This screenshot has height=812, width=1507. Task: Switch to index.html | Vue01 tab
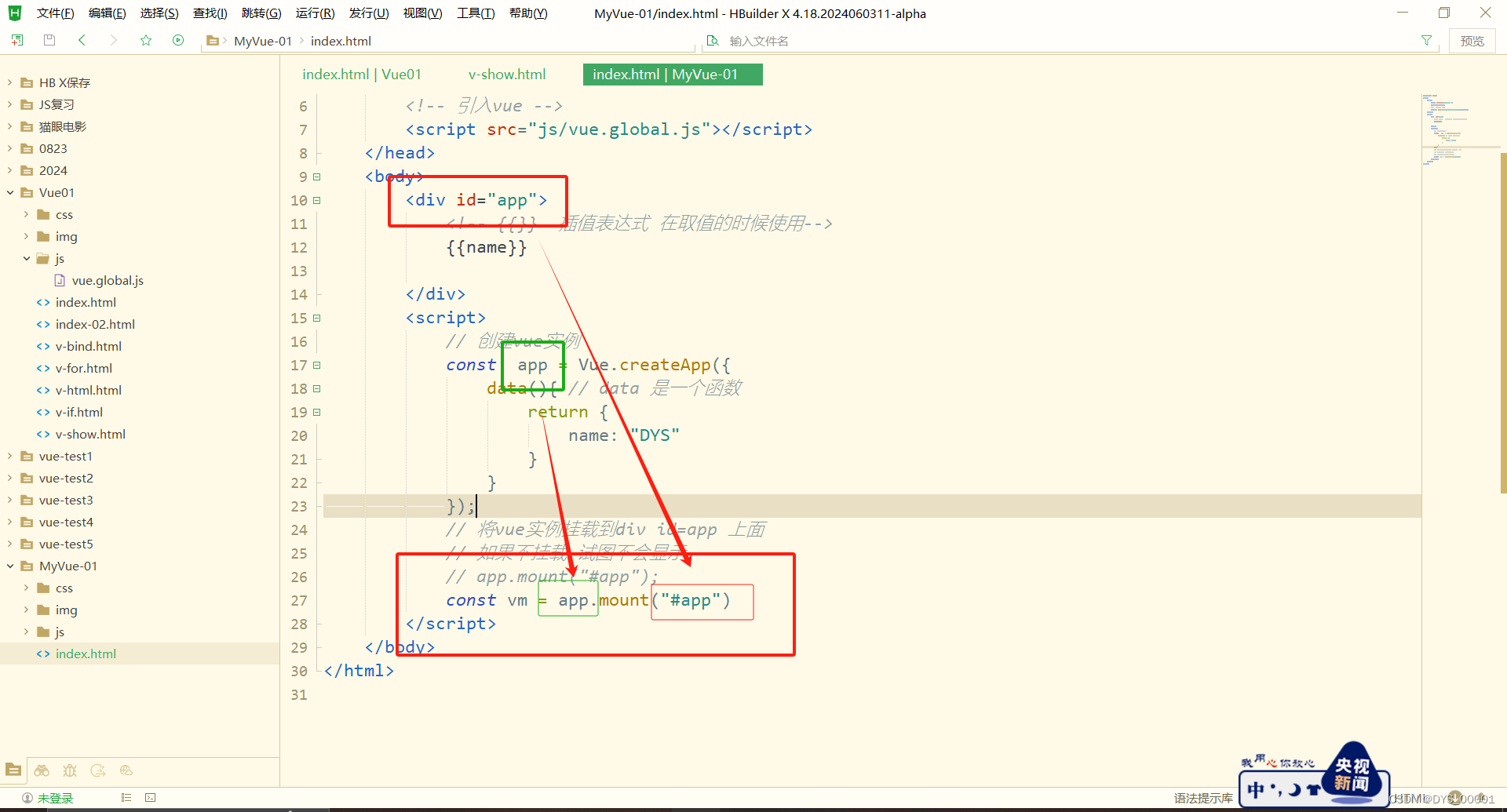click(x=362, y=75)
